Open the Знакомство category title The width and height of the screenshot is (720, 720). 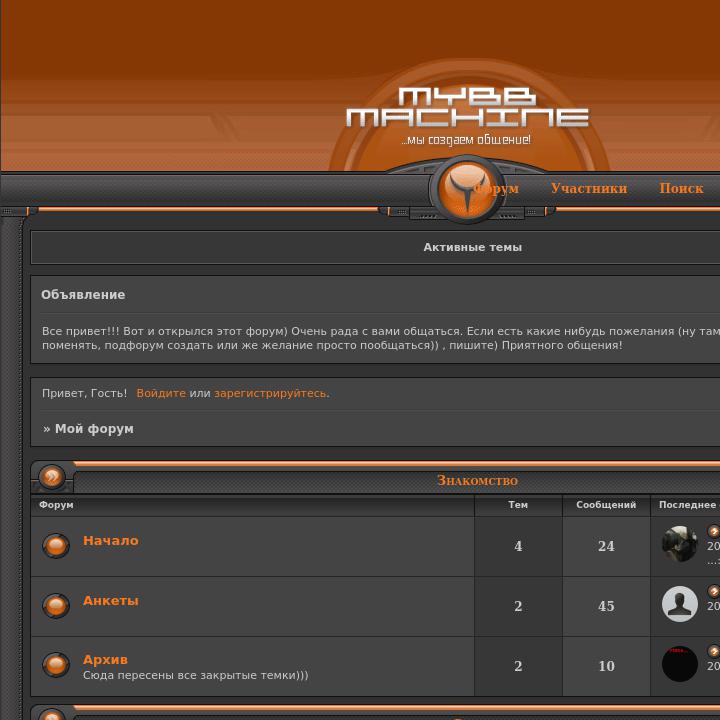tap(477, 480)
